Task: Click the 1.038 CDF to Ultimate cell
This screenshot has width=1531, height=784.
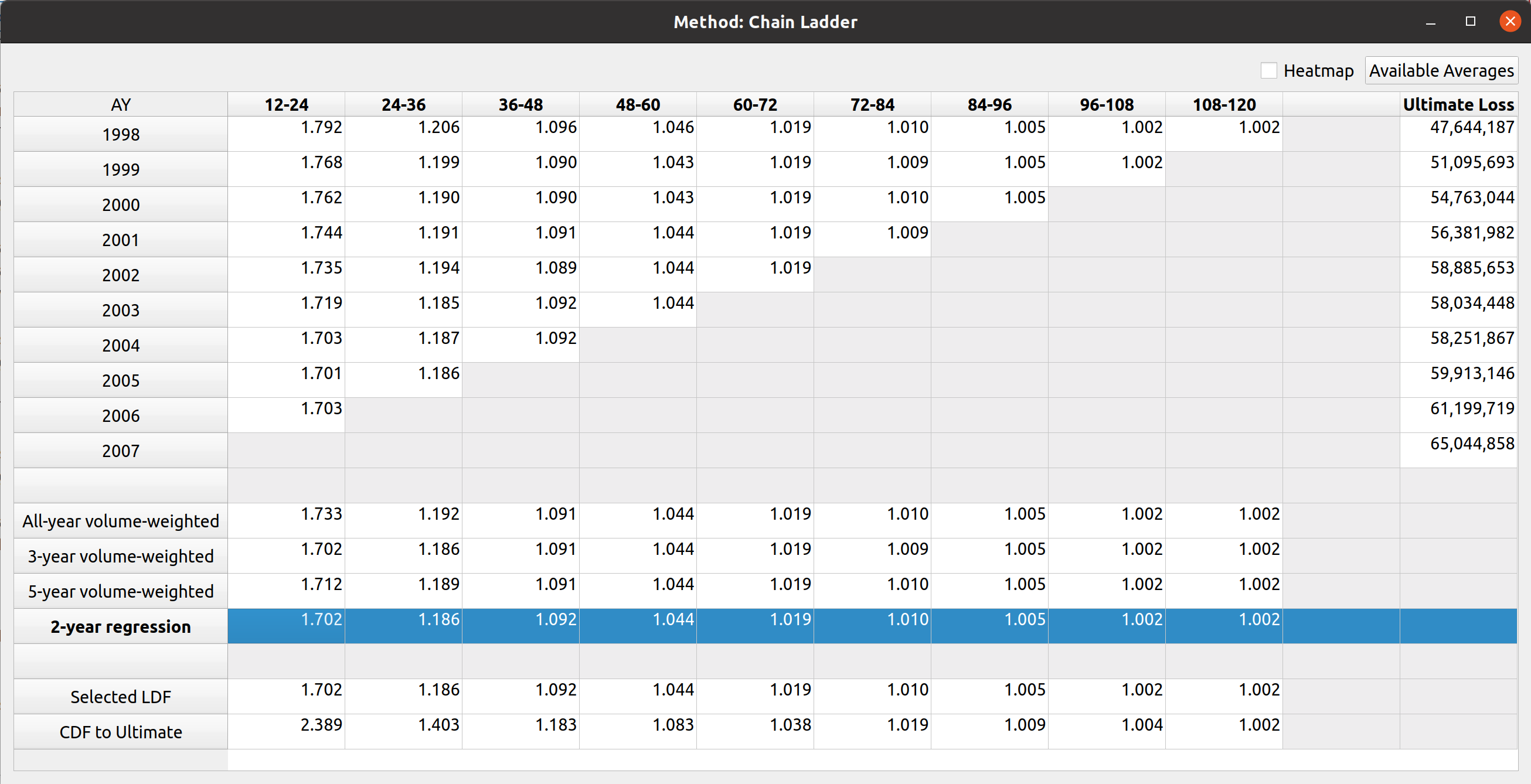Action: pyautogui.click(x=755, y=732)
